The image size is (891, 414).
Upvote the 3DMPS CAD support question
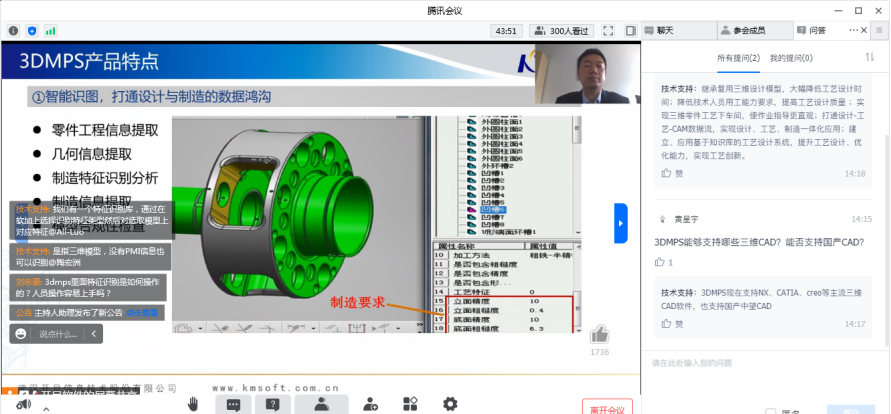pos(660,262)
